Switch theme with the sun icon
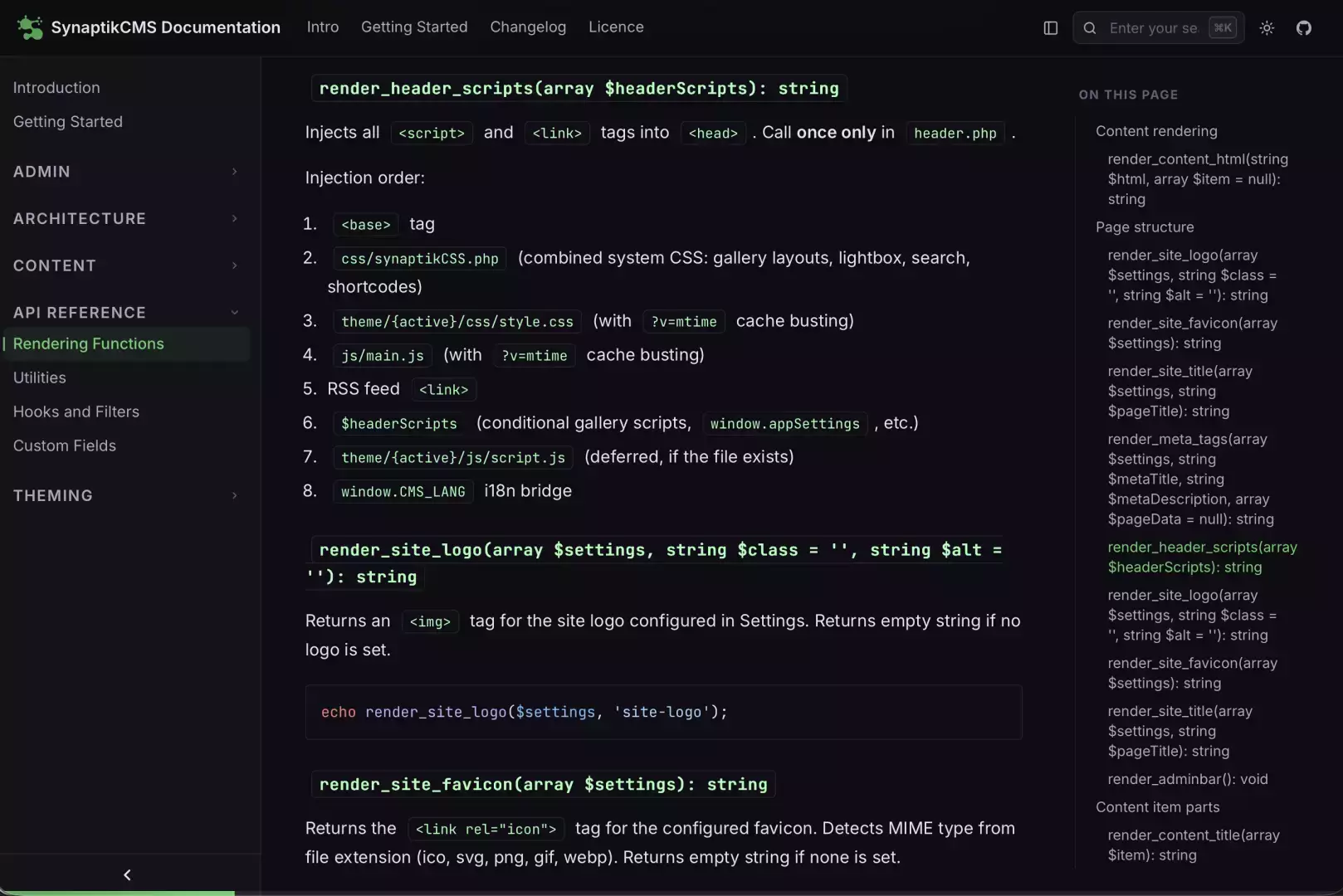The image size is (1343, 896). coord(1267,28)
